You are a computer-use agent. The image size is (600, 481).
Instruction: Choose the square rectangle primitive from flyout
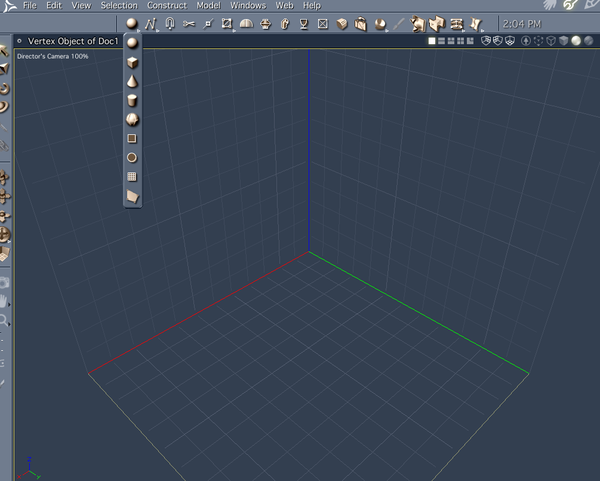click(132, 138)
